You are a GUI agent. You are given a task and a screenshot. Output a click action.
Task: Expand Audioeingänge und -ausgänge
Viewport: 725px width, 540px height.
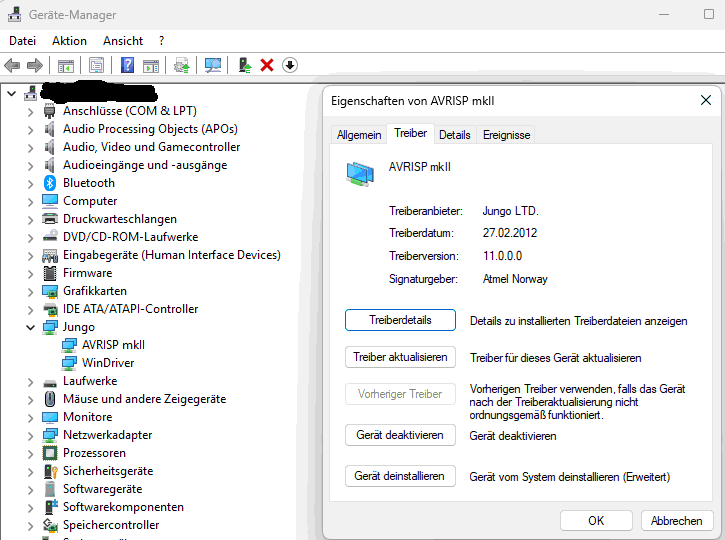pyautogui.click(x=30, y=166)
